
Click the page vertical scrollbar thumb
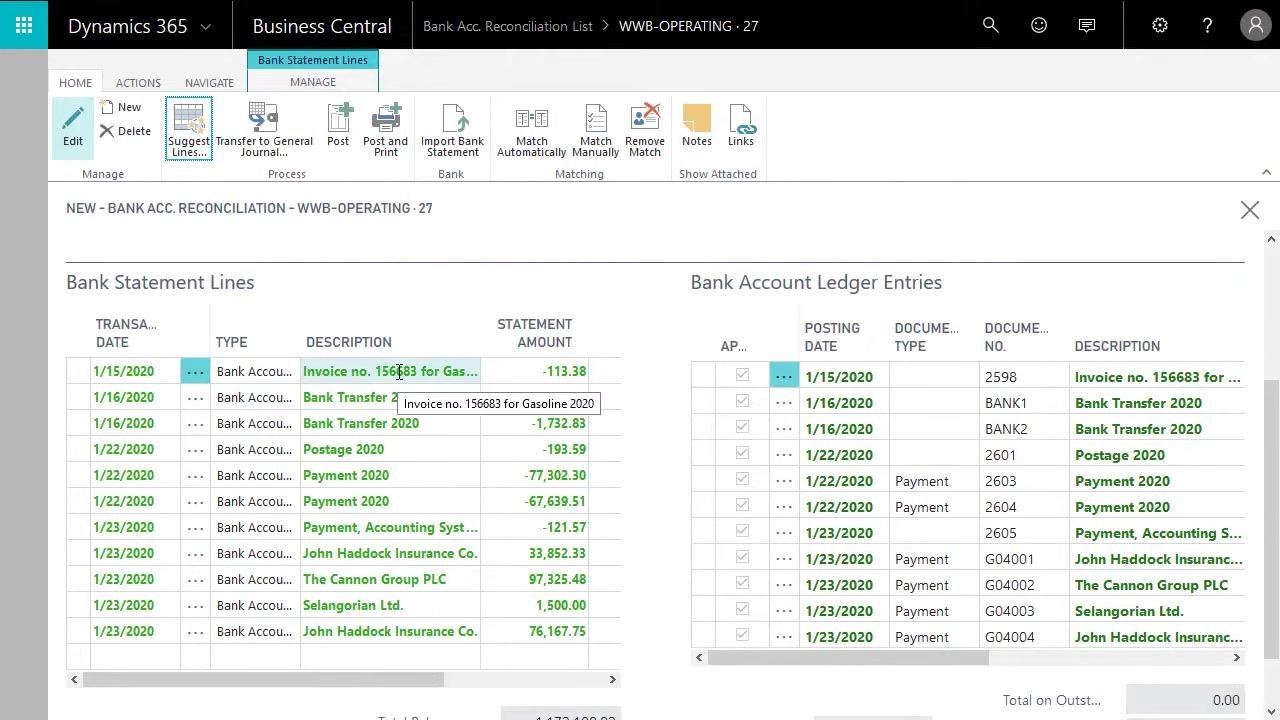[x=1271, y=519]
